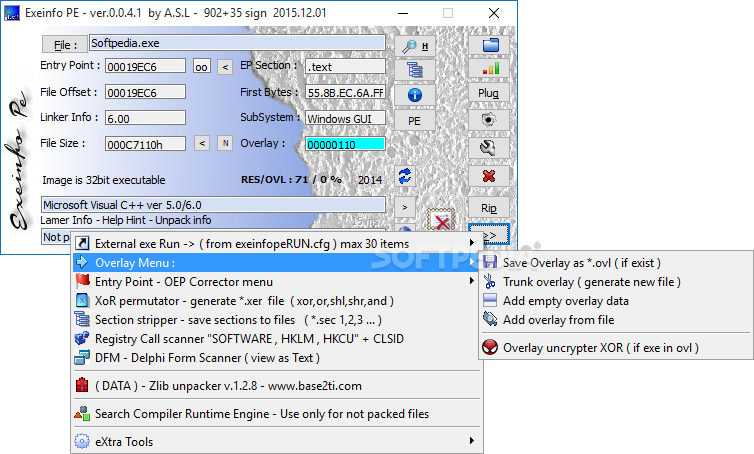Screen dimensions: 754x454
Task: Click the gear eXtra Tools icon
Action: [x=82, y=441]
